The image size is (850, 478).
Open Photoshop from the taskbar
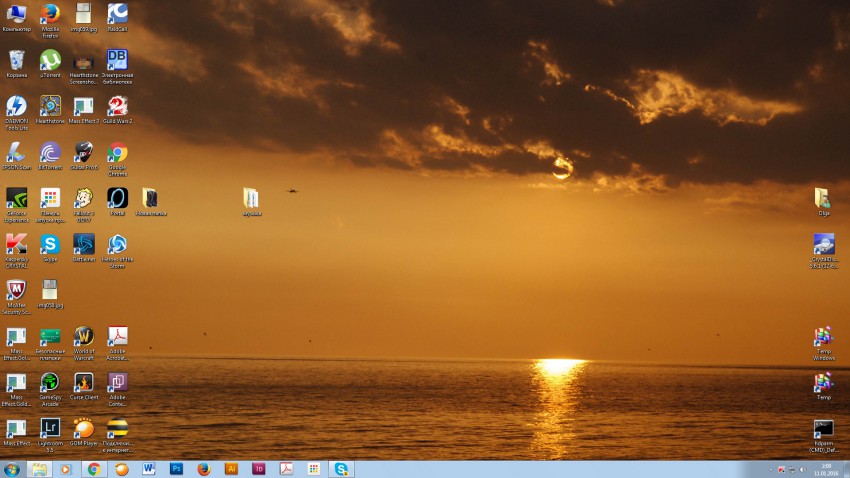point(176,468)
